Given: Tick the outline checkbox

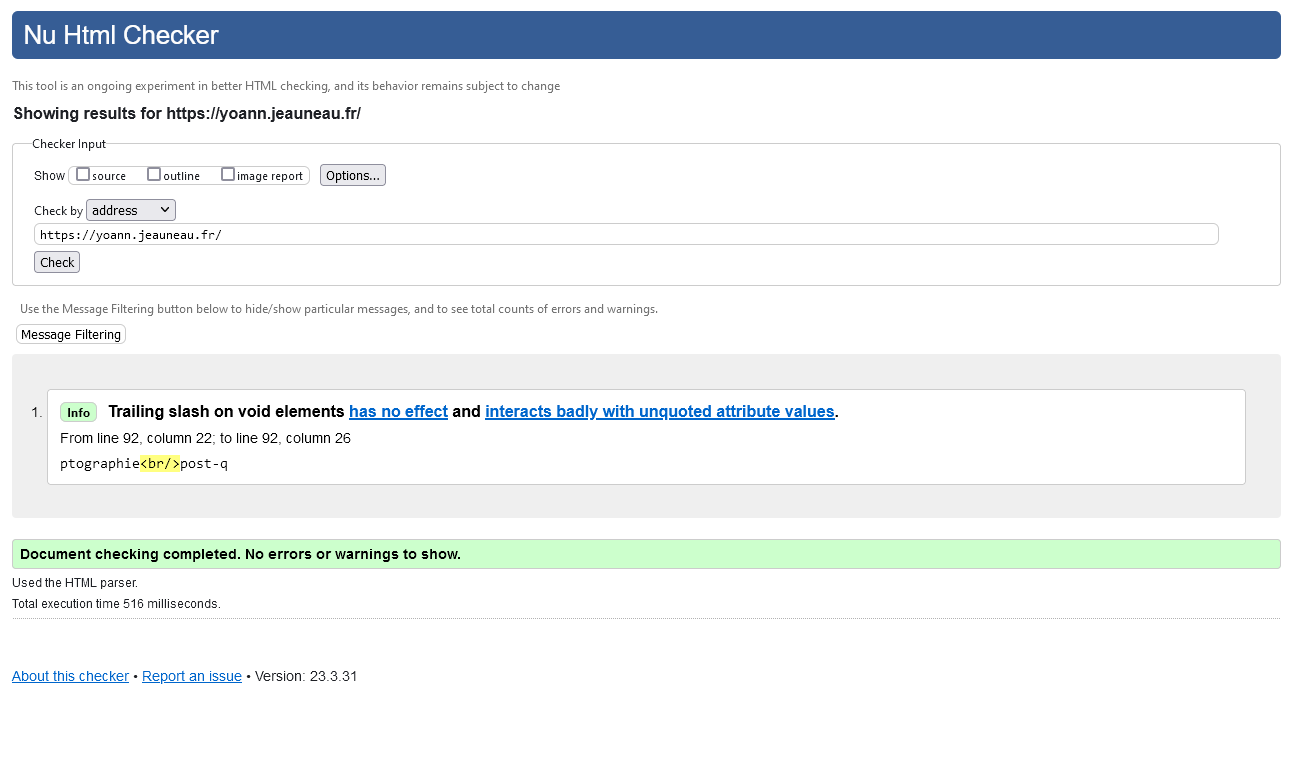Looking at the screenshot, I should pyautogui.click(x=154, y=174).
